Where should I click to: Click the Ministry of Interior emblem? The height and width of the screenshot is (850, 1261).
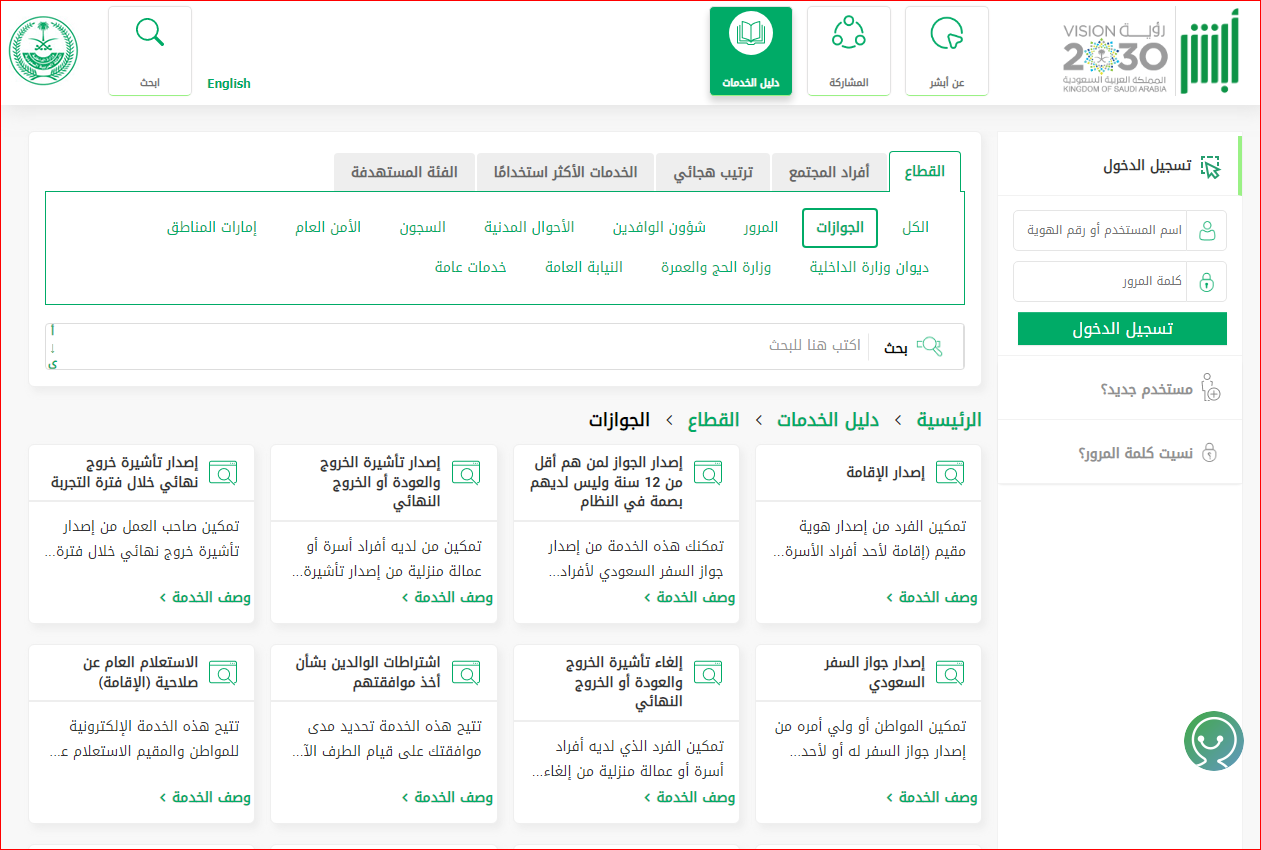pyautogui.click(x=43, y=50)
